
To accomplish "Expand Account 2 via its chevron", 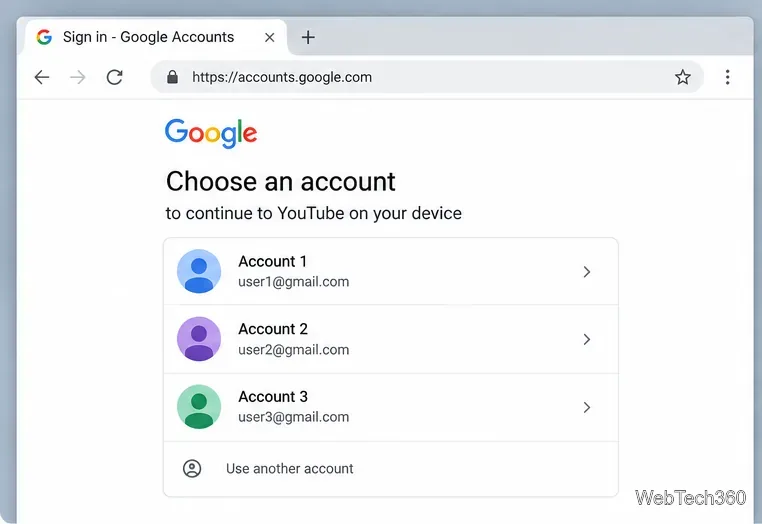I will (x=587, y=339).
